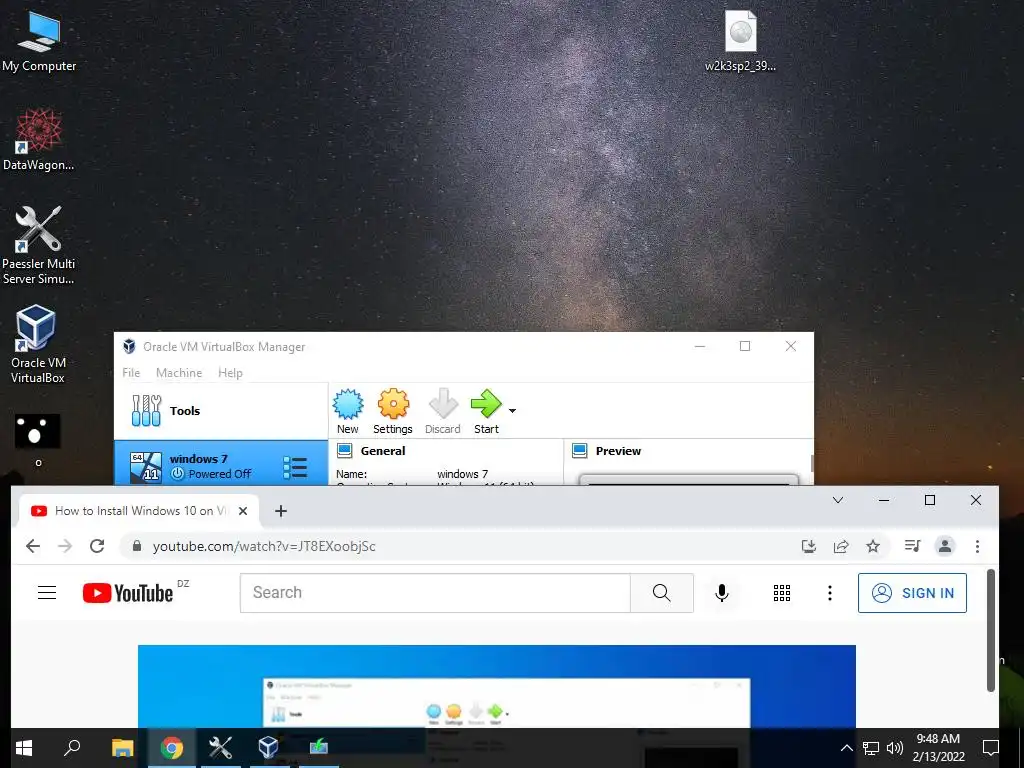Select the w2k3sp2 disc image file
The image size is (1024, 768).
tap(741, 40)
